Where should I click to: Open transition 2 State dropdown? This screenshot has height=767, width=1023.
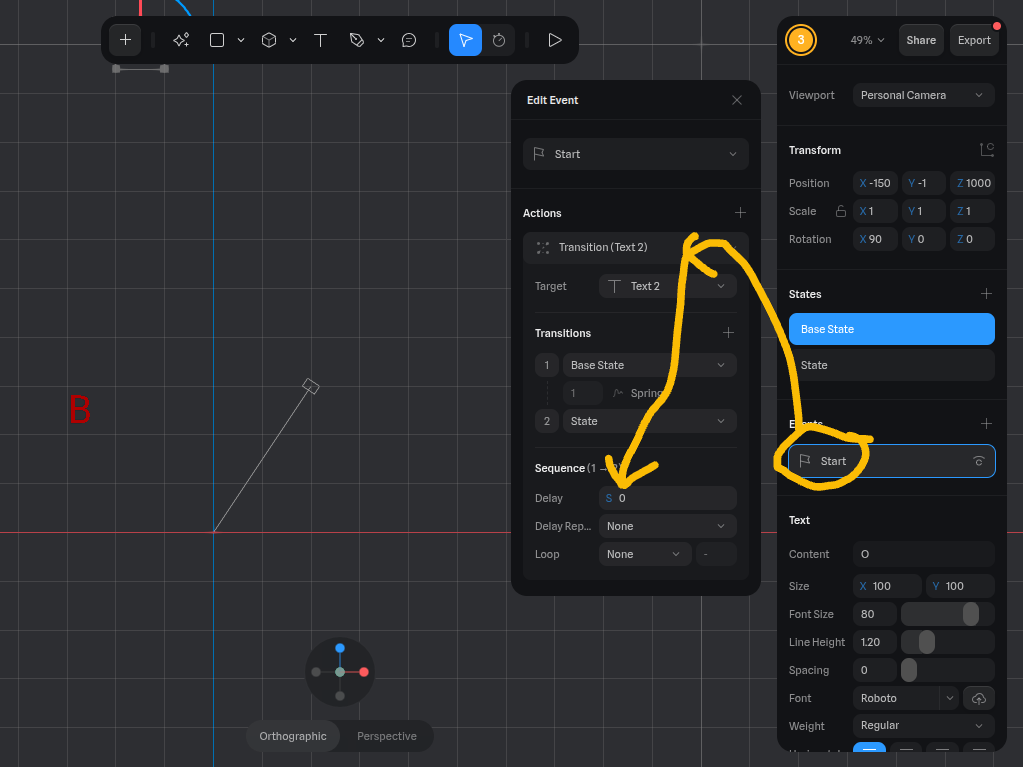pyautogui.click(x=649, y=421)
